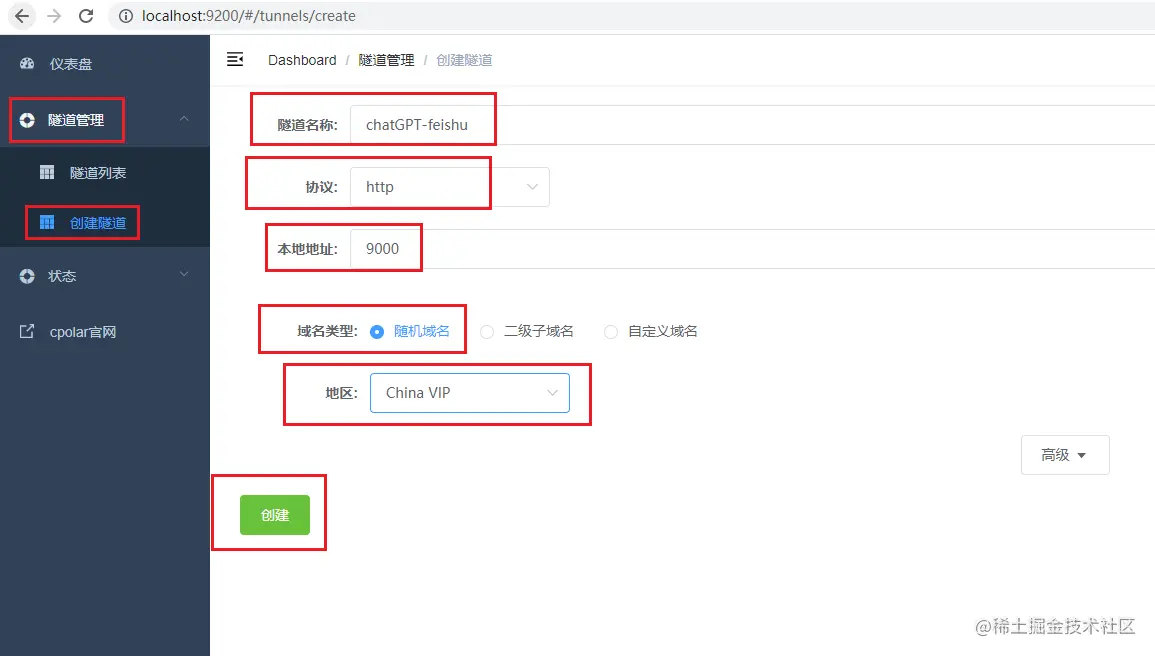Go to Dashboard breadcrumb
This screenshot has height=656, width=1155.
pos(302,60)
